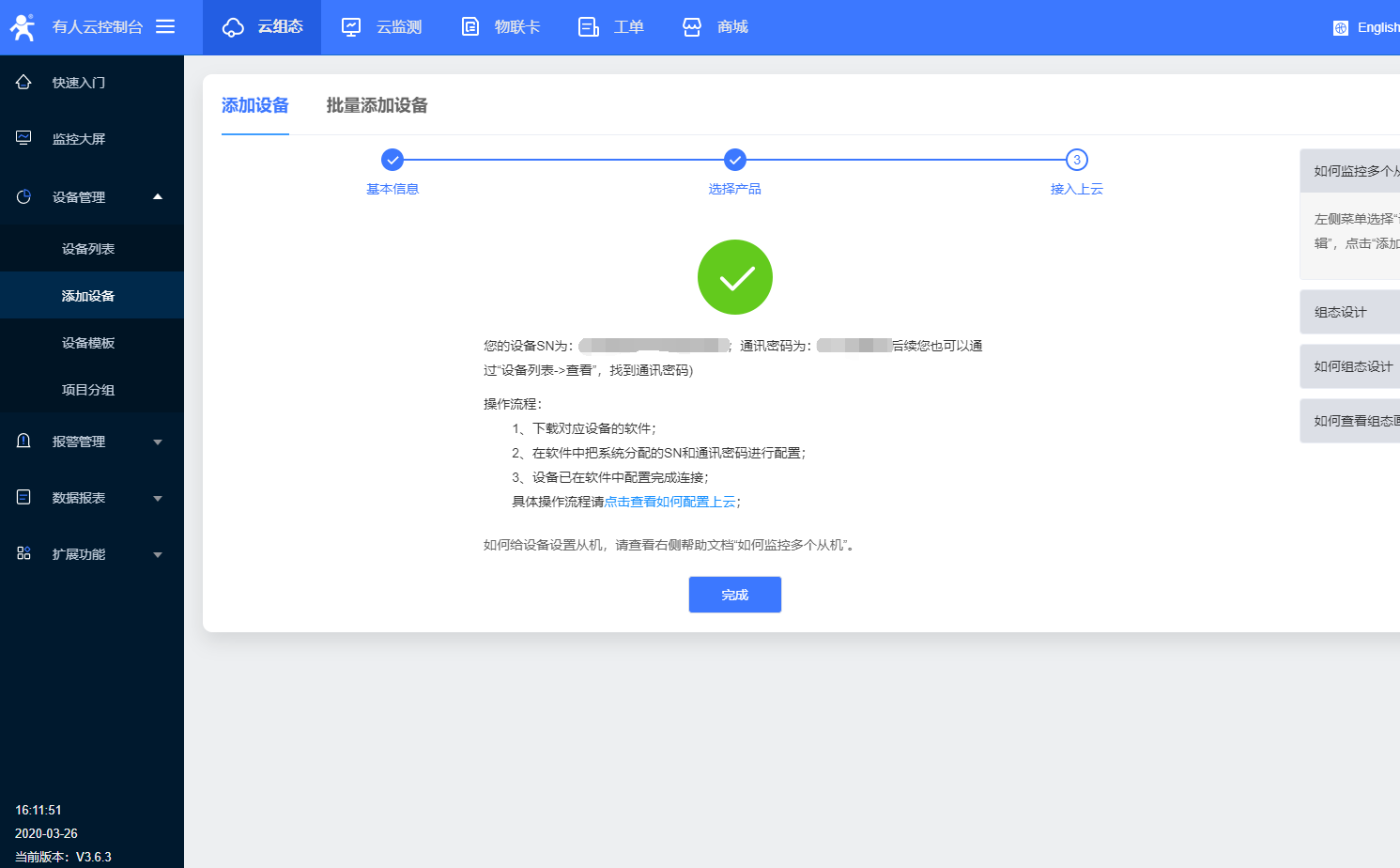
Task: Expand the 数据报表 sidebar menu
Action: 157,498
